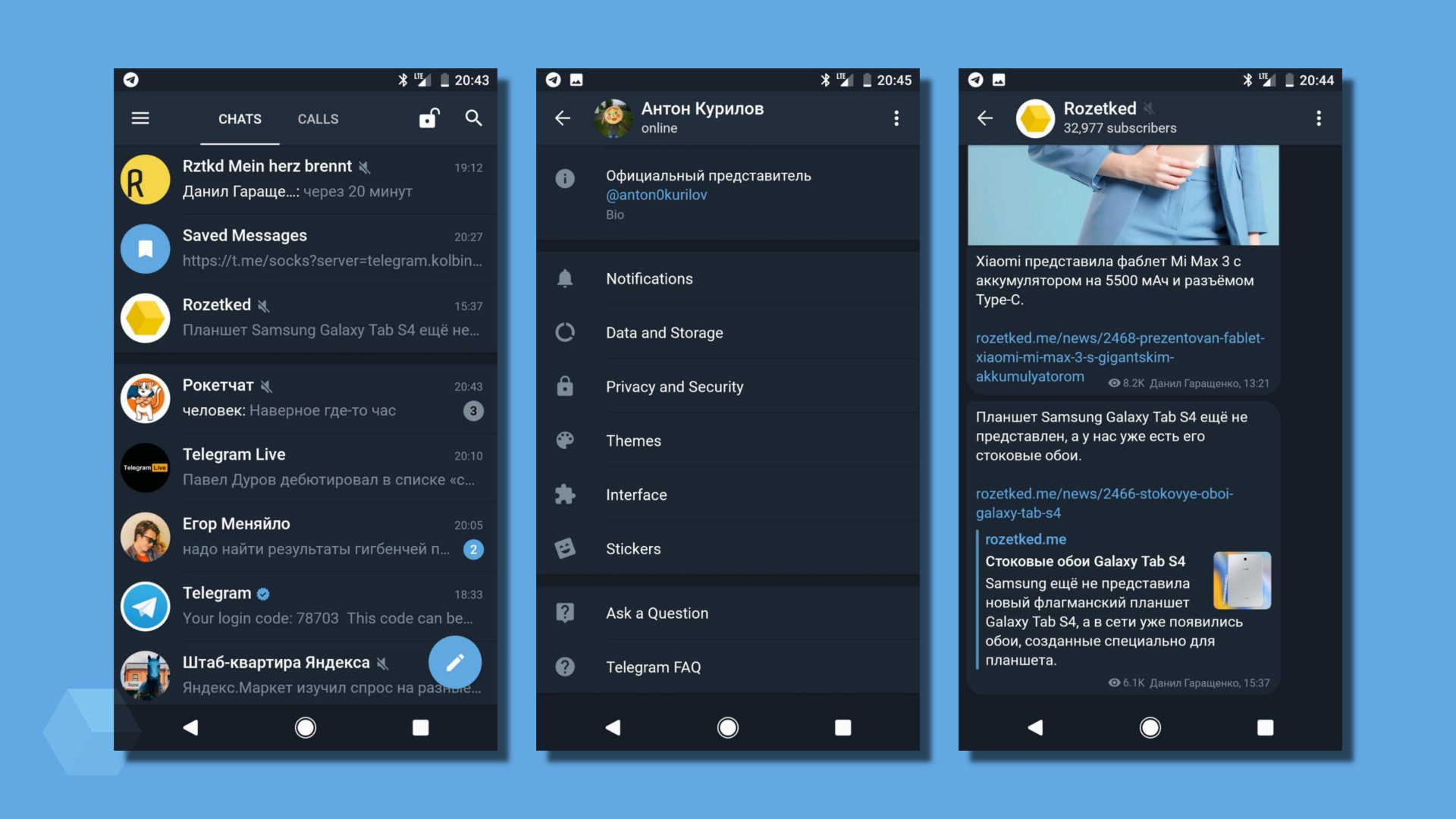Tap Notifications settings icon
1456x819 pixels.
[565, 278]
